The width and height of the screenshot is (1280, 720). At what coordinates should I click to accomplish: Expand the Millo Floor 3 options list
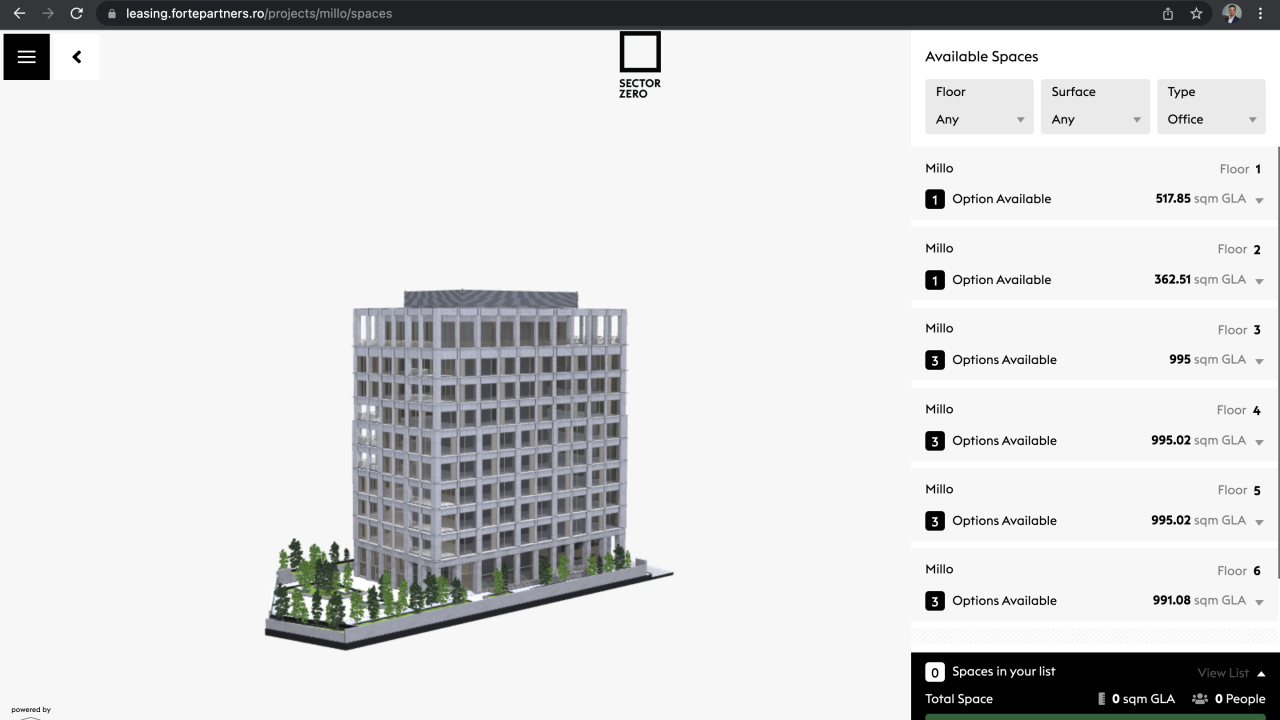pyautogui.click(x=1259, y=360)
